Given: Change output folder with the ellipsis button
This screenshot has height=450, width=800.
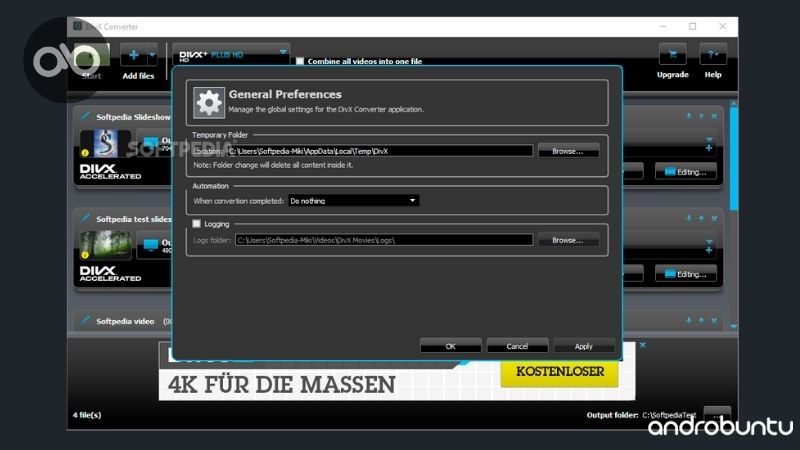Looking at the screenshot, I should pos(717,414).
